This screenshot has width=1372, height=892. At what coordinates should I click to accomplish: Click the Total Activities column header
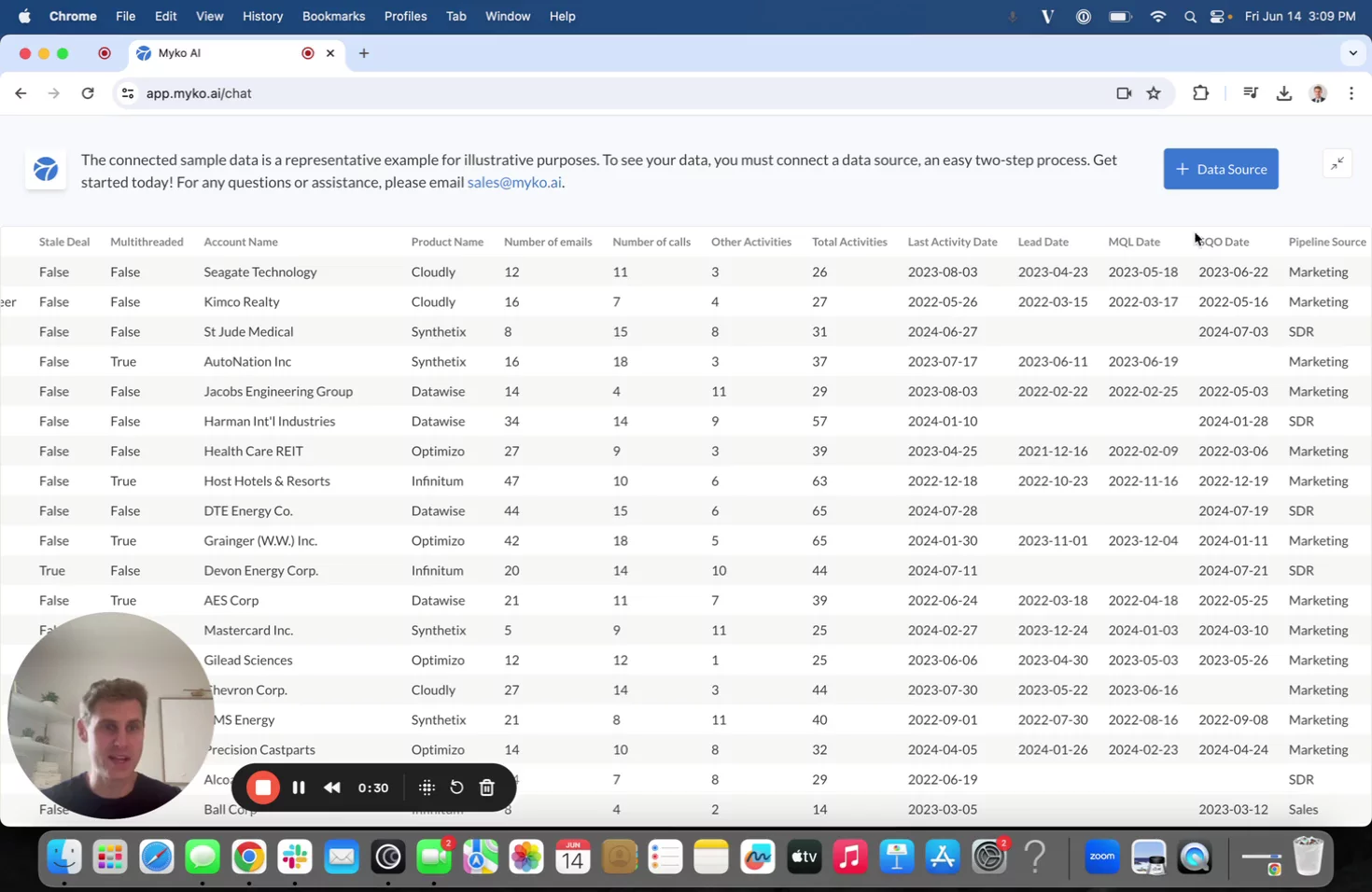pos(848,242)
